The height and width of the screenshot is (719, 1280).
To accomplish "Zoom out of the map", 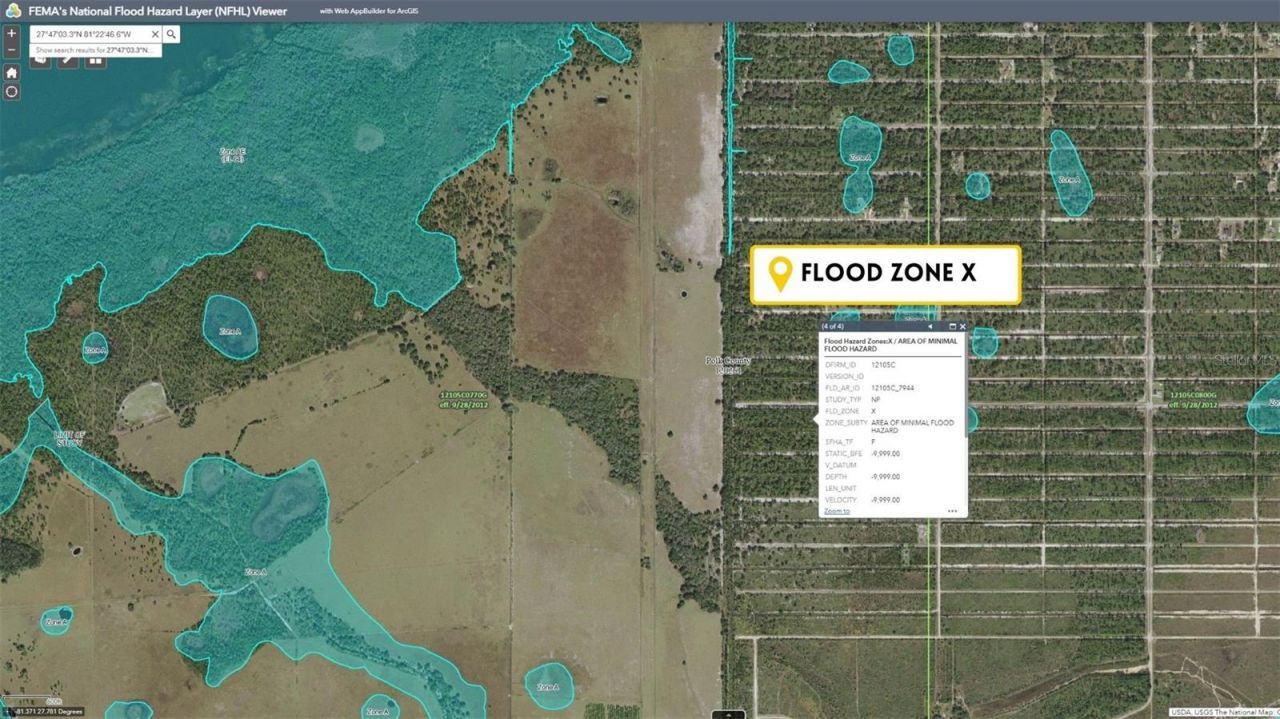I will (x=11, y=49).
